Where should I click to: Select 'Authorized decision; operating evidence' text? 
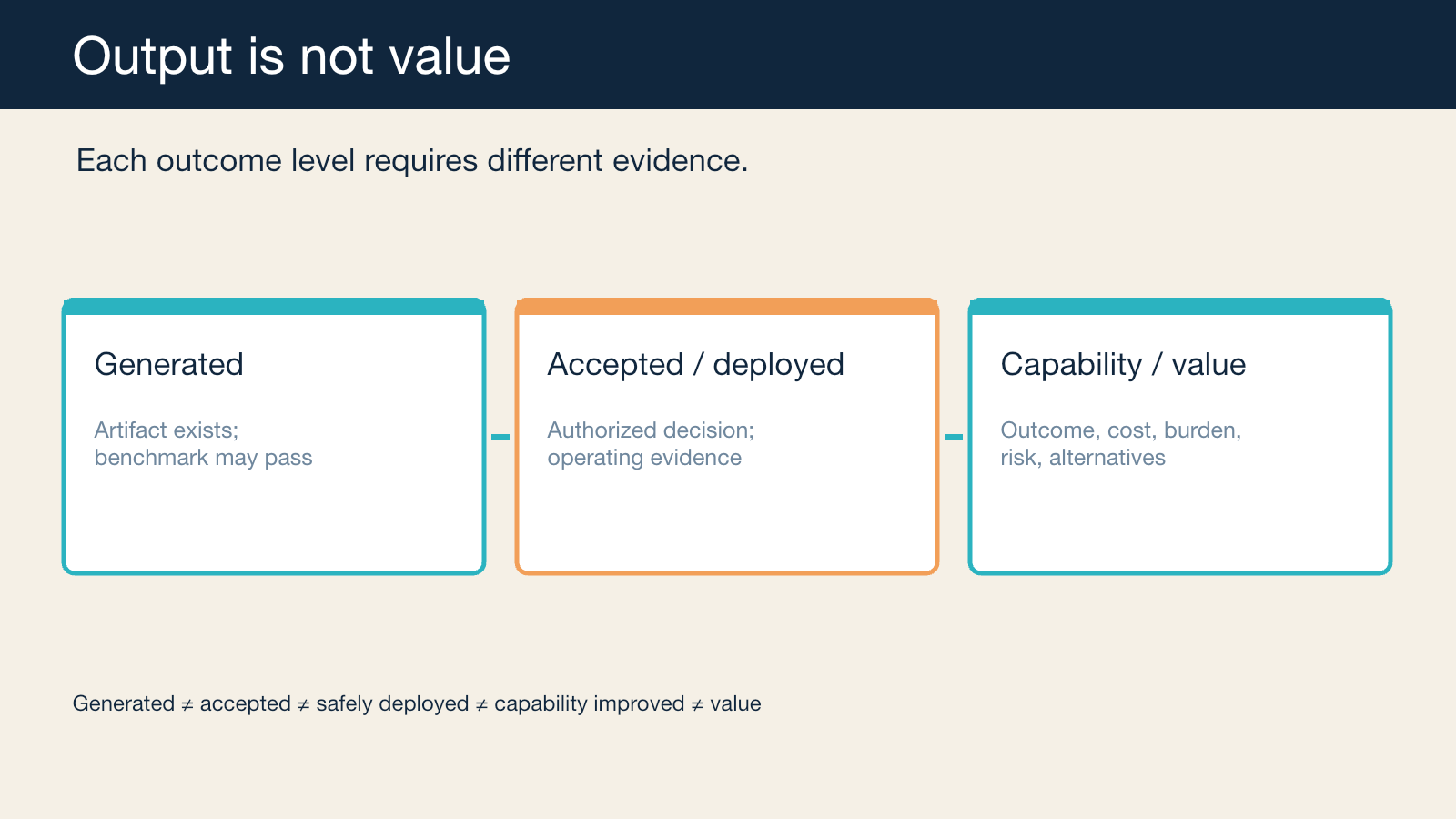click(x=651, y=444)
